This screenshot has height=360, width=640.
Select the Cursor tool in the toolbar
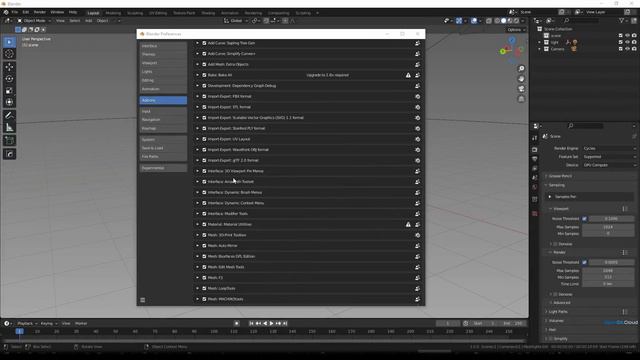coord(9,54)
